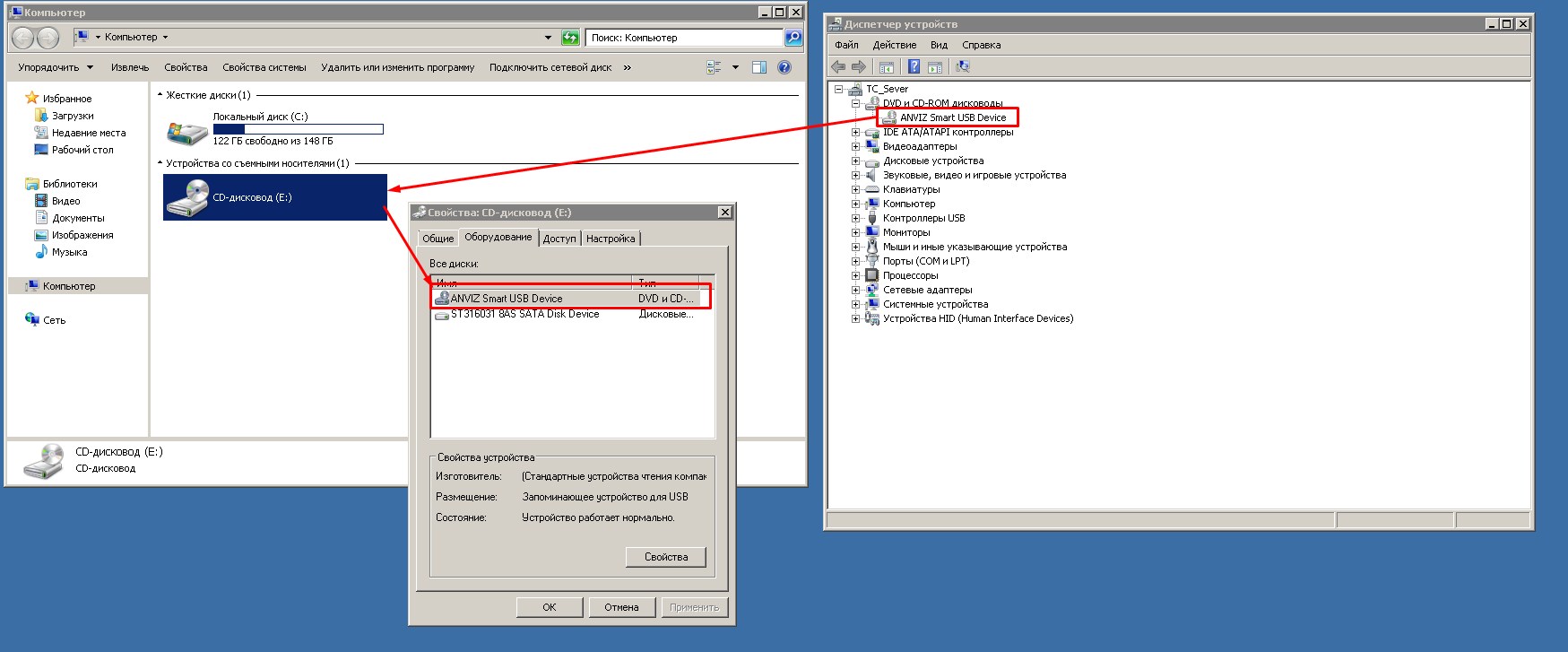Screen dimensions: 1568x652
Task: Click the change view icon in Explorer
Action: coord(715,67)
